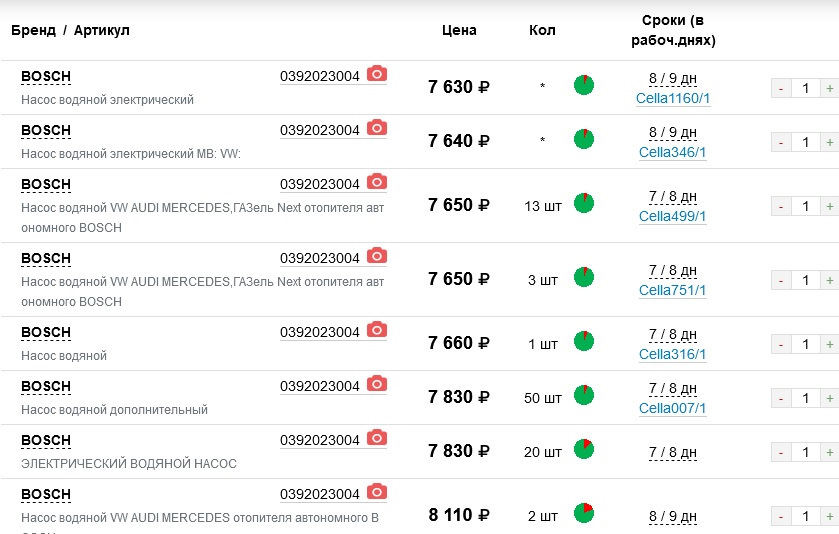Viewport: 839px width, 534px height.
Task: Click green pie indicator in Cella1160/1 row
Action: [584, 85]
